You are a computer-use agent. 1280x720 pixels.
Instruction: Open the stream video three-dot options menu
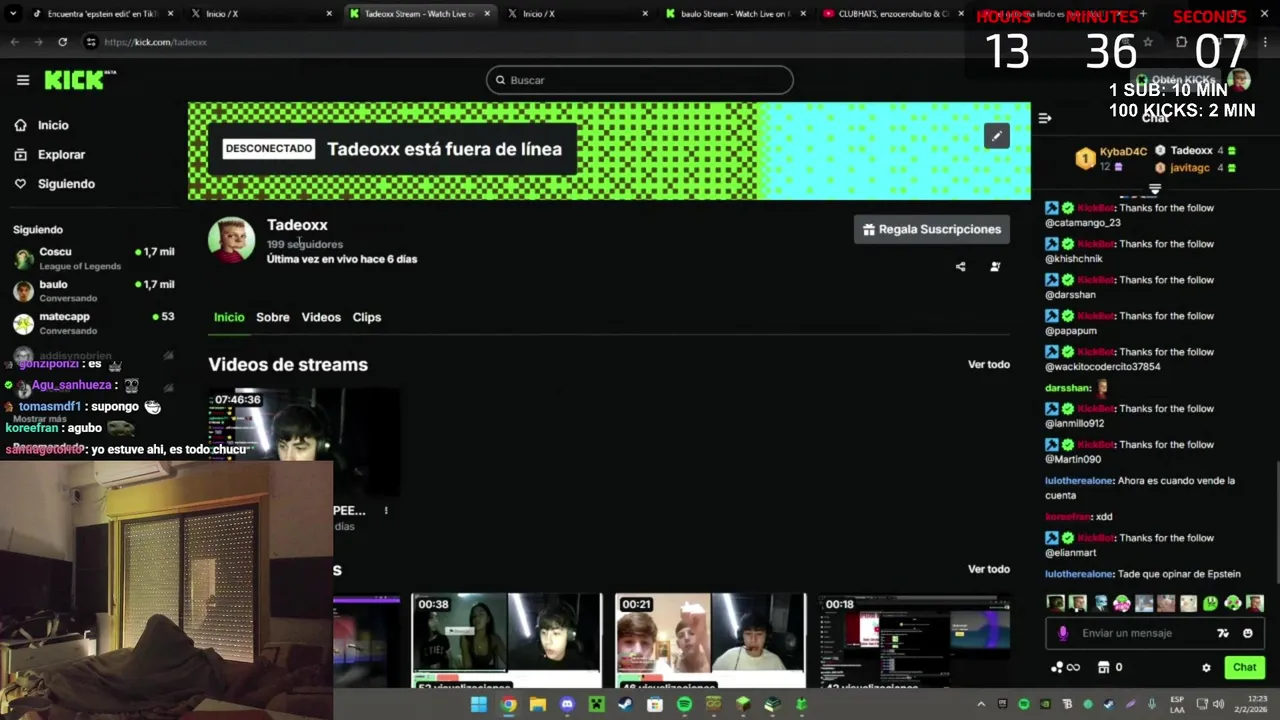click(386, 510)
